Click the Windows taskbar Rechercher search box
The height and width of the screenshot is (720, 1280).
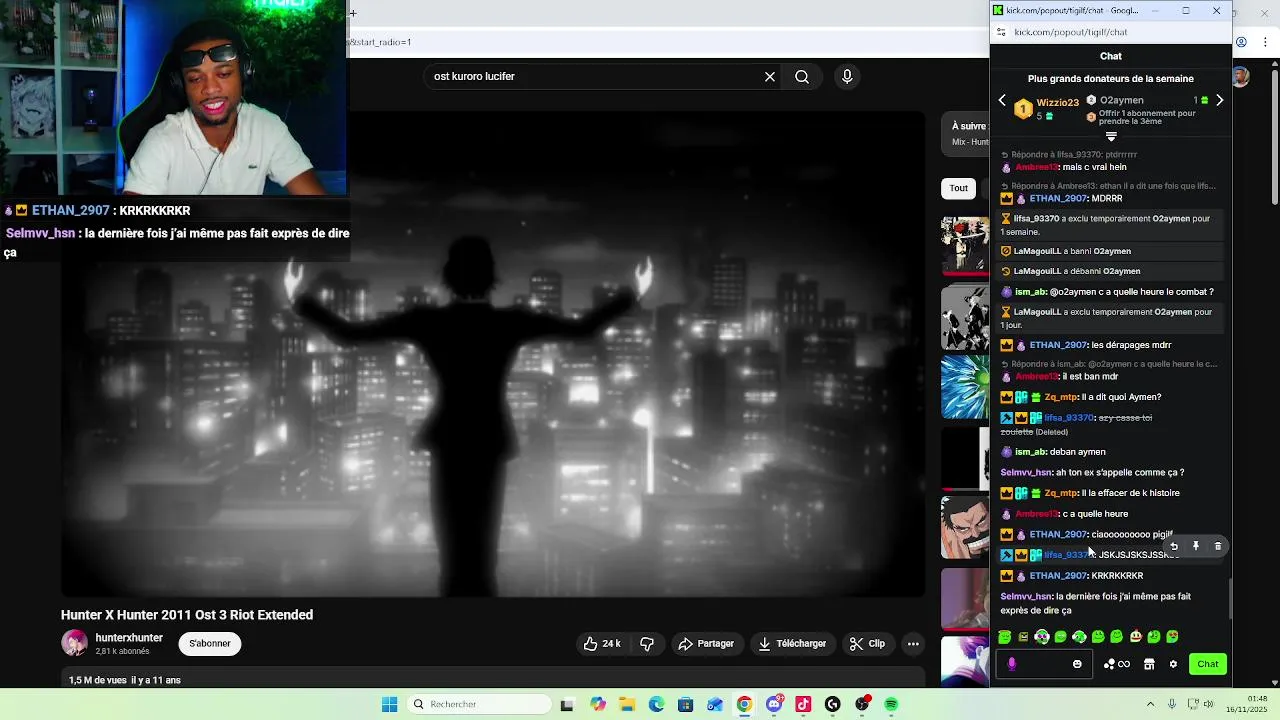coord(480,705)
